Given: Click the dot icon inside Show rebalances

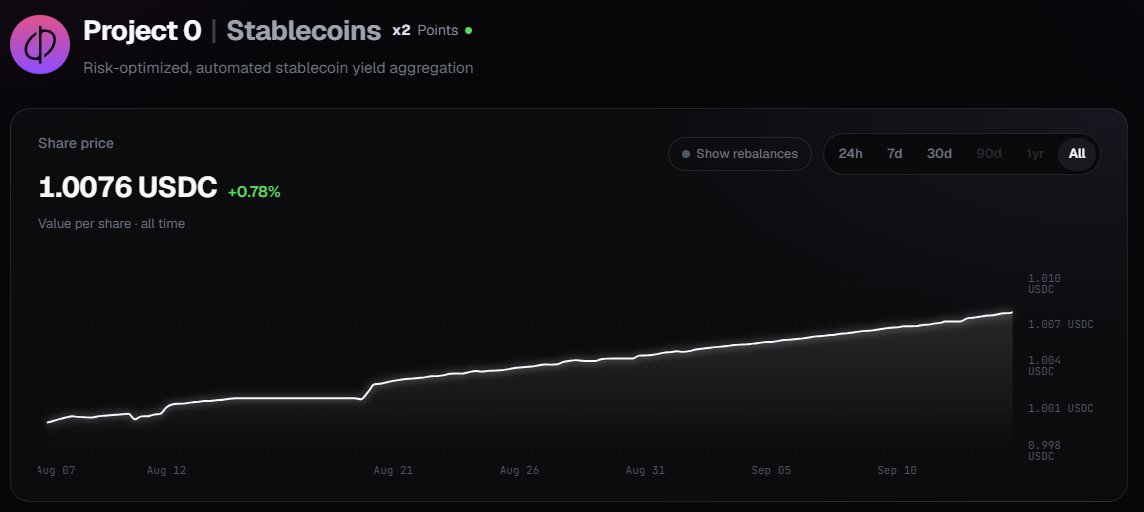Looking at the screenshot, I should click(686, 154).
